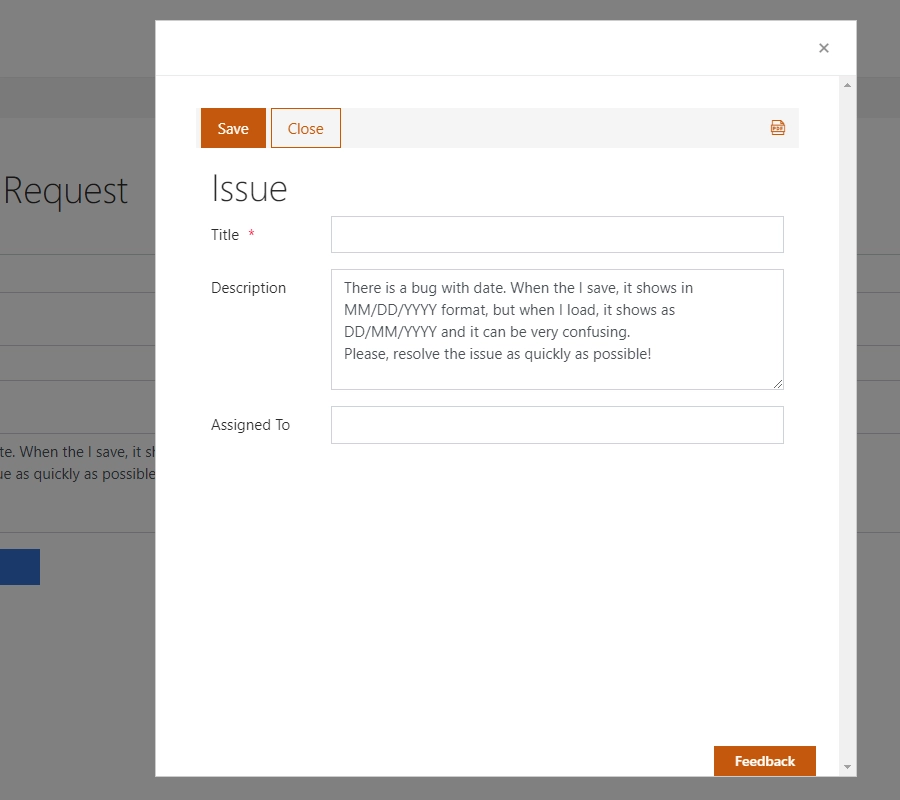Viewport: 900px width, 800px height.
Task: Close the dialog with the X icon
Action: pyautogui.click(x=824, y=48)
